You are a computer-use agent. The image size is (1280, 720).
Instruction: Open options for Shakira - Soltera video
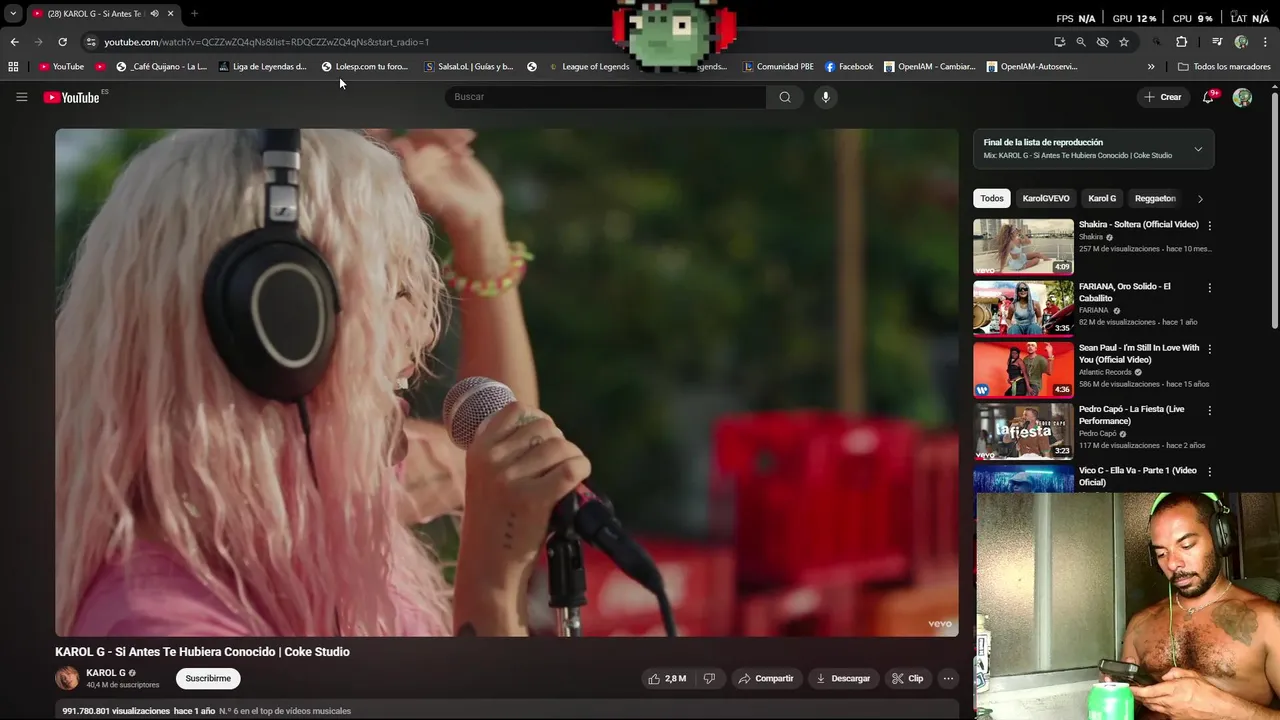point(1209,226)
